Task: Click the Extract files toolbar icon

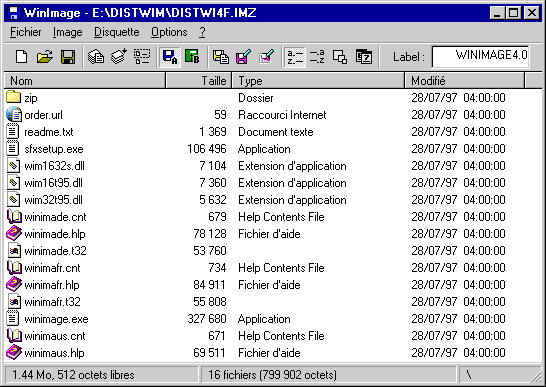Action: tap(96, 56)
